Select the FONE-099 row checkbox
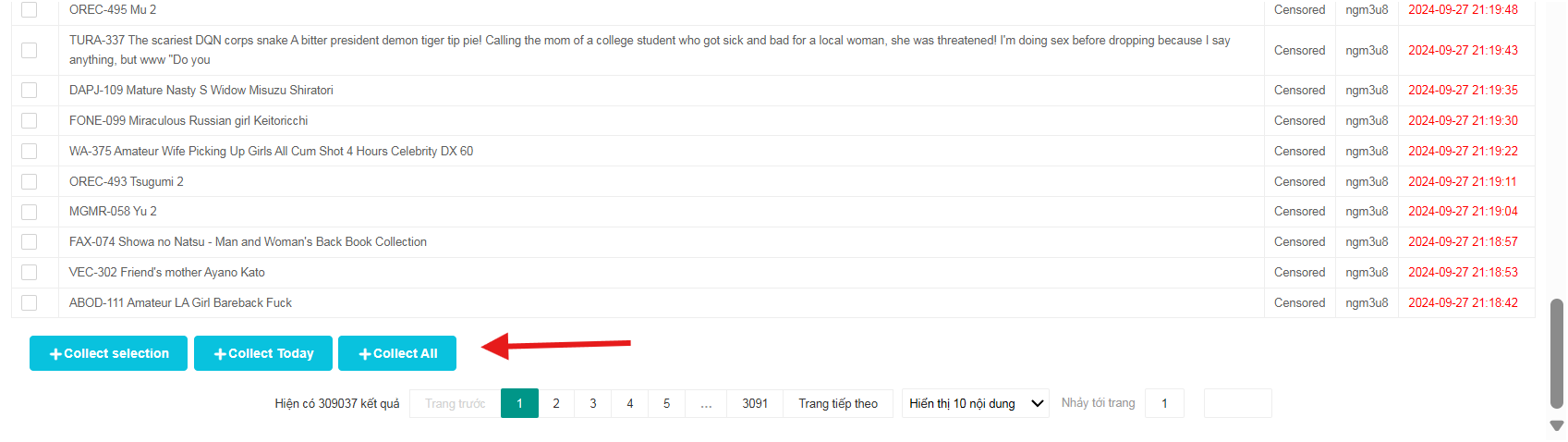Viewport: 1568px width, 442px height. [30, 121]
